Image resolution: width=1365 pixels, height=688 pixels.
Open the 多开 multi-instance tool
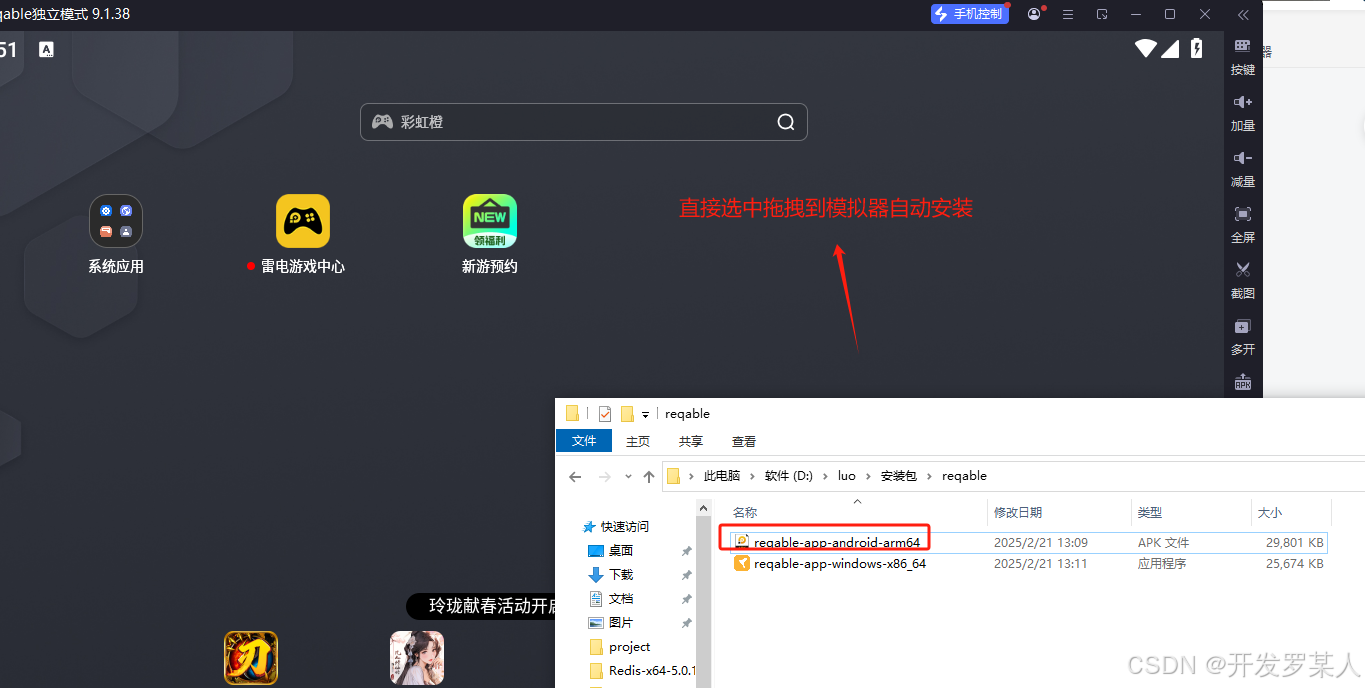click(1243, 337)
